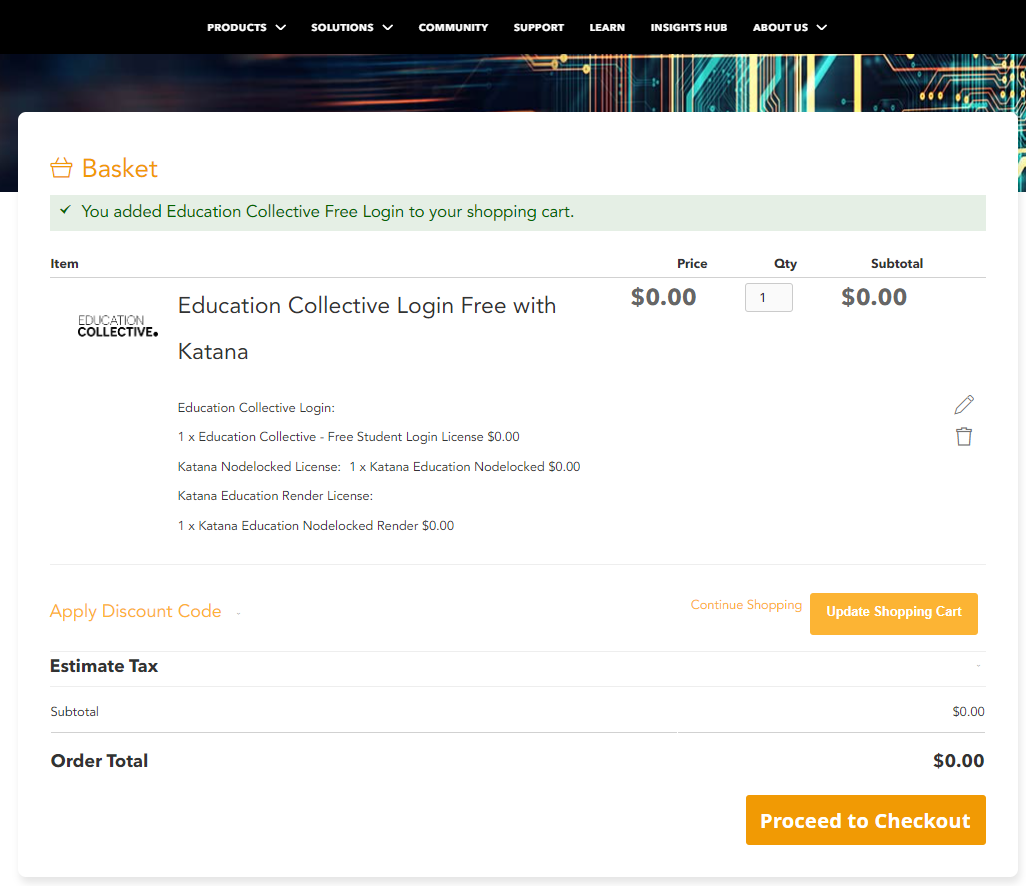The height and width of the screenshot is (886, 1026).
Task: Open the Solutions dropdown menu
Action: coord(351,27)
